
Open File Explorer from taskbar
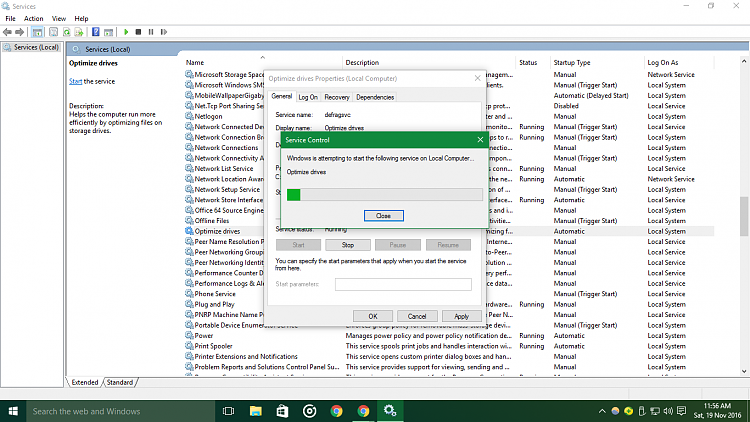255,411
